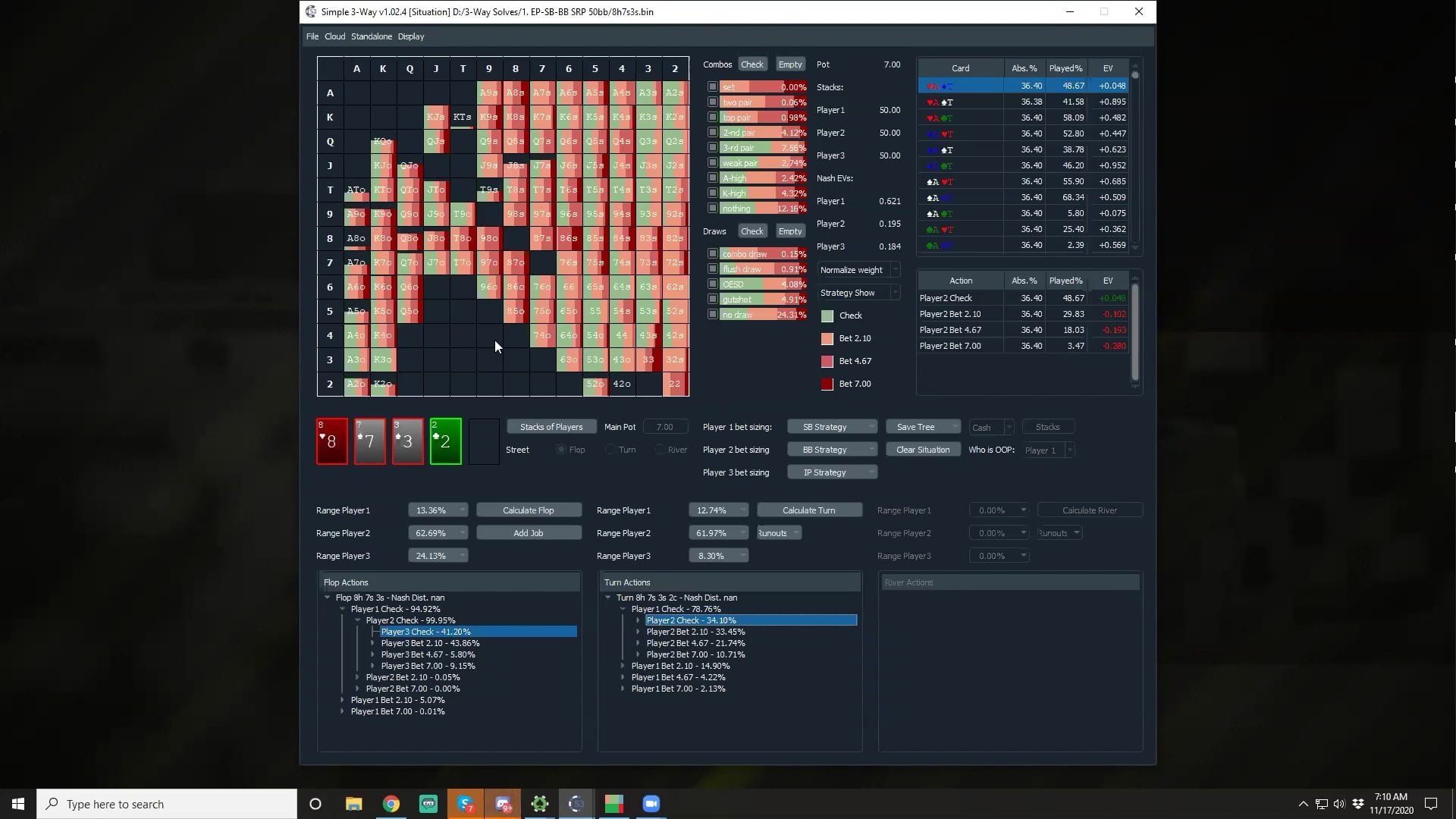Image resolution: width=1456 pixels, height=819 pixels.
Task: Click the empty river card slot
Action: pyautogui.click(x=483, y=441)
